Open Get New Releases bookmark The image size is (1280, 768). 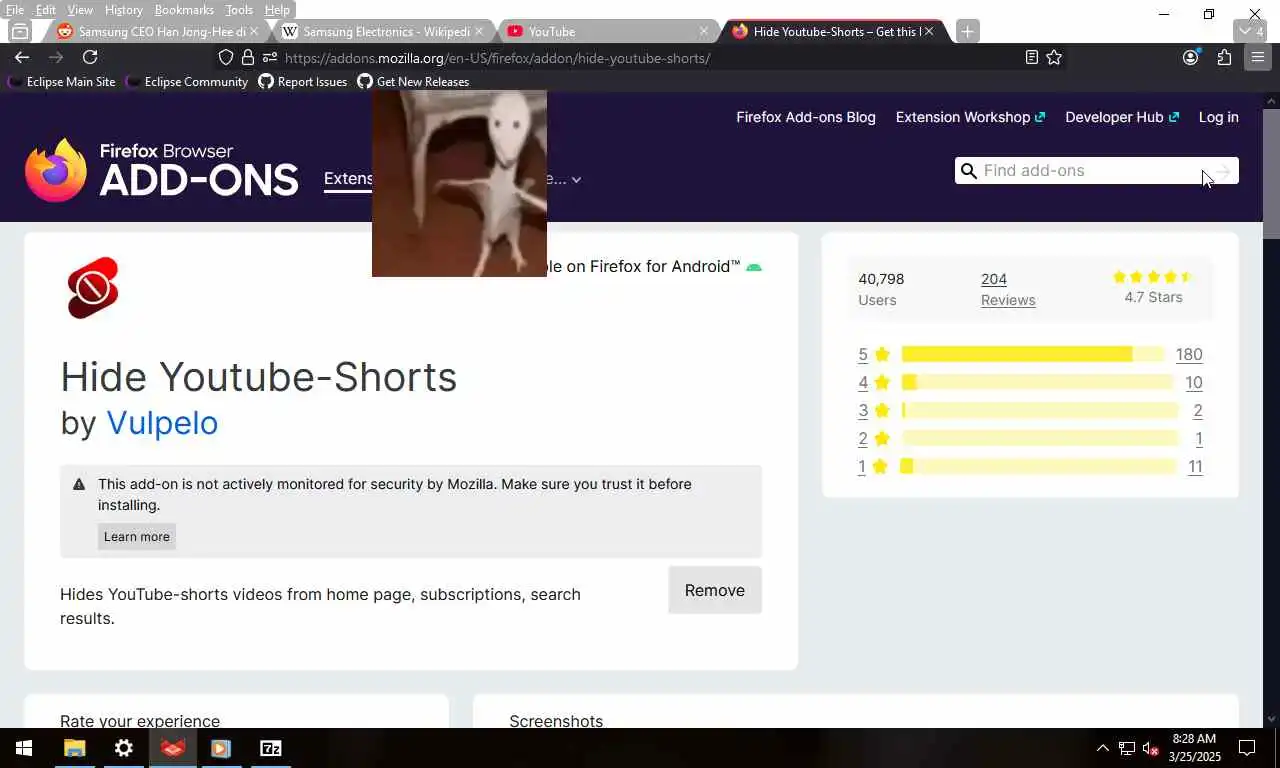pos(413,82)
